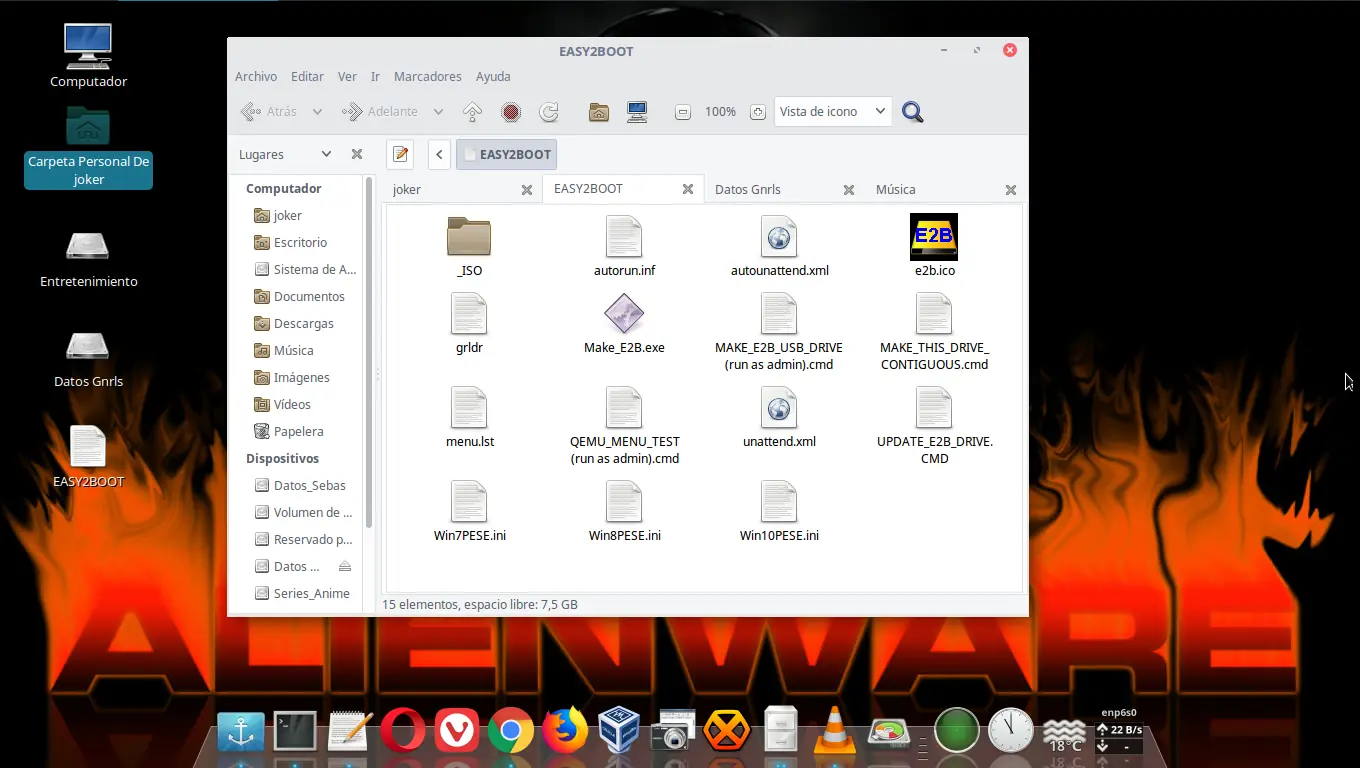Open Google Chrome from the dock

(511, 730)
